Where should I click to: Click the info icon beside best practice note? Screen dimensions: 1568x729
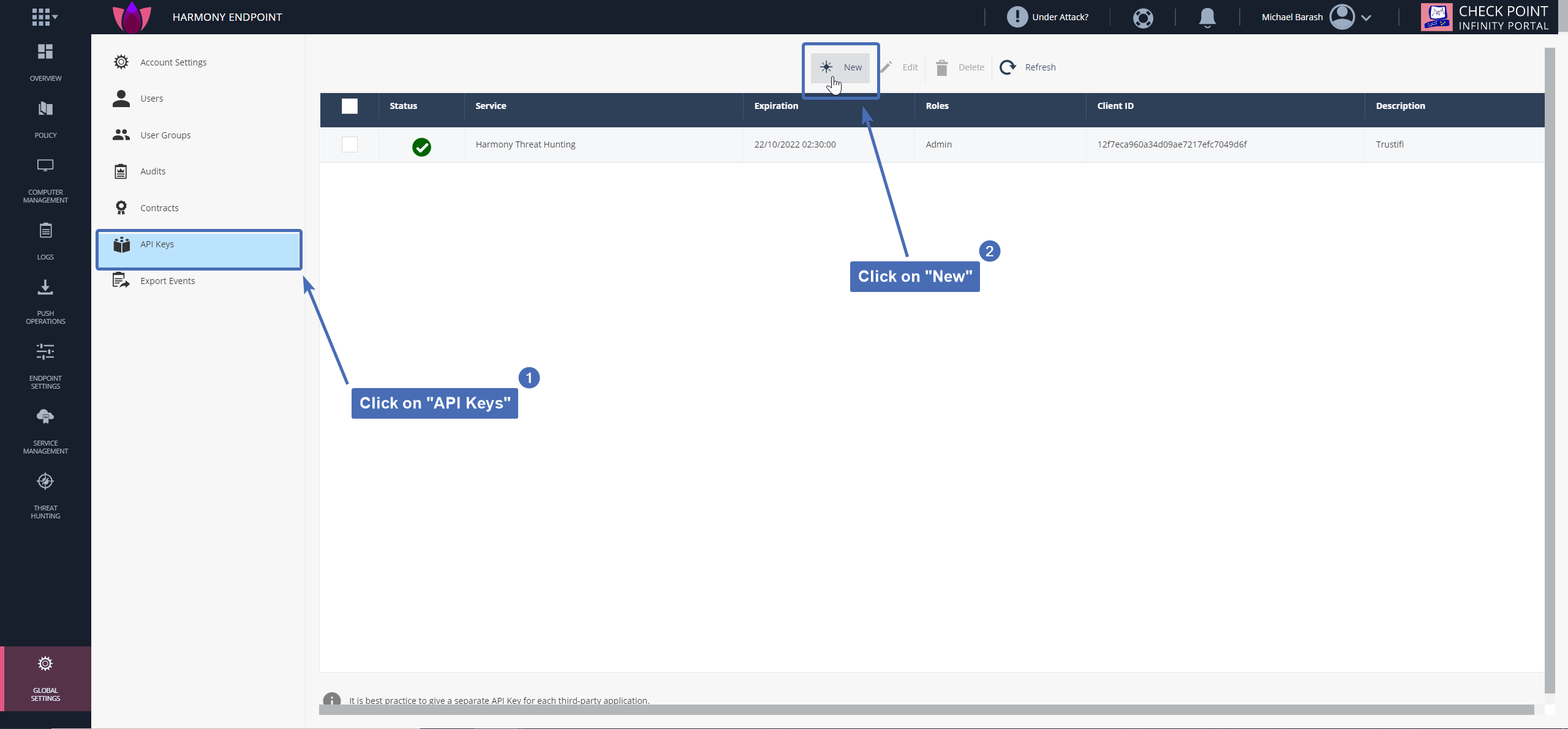click(x=332, y=700)
